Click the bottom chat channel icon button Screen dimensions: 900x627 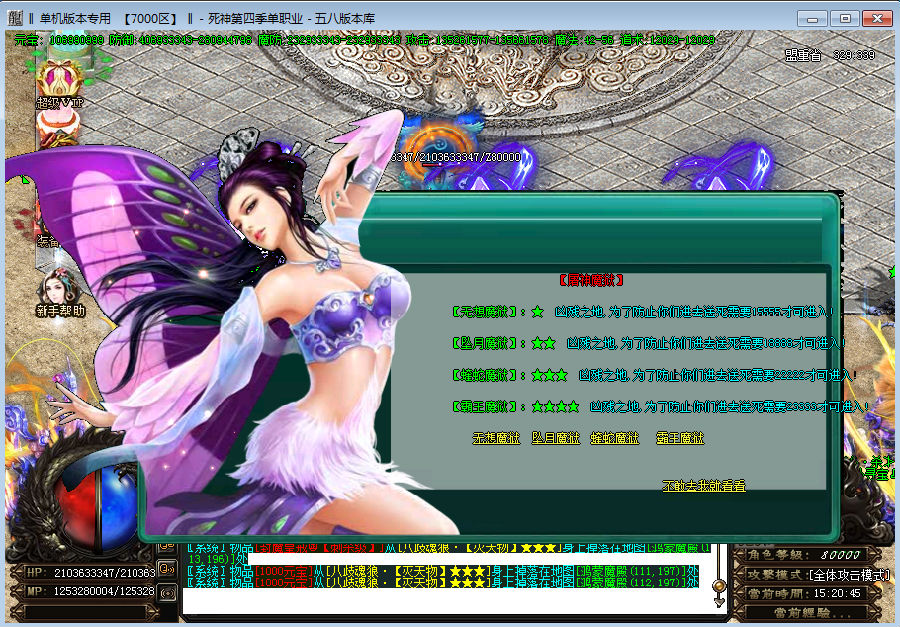[x=167, y=592]
